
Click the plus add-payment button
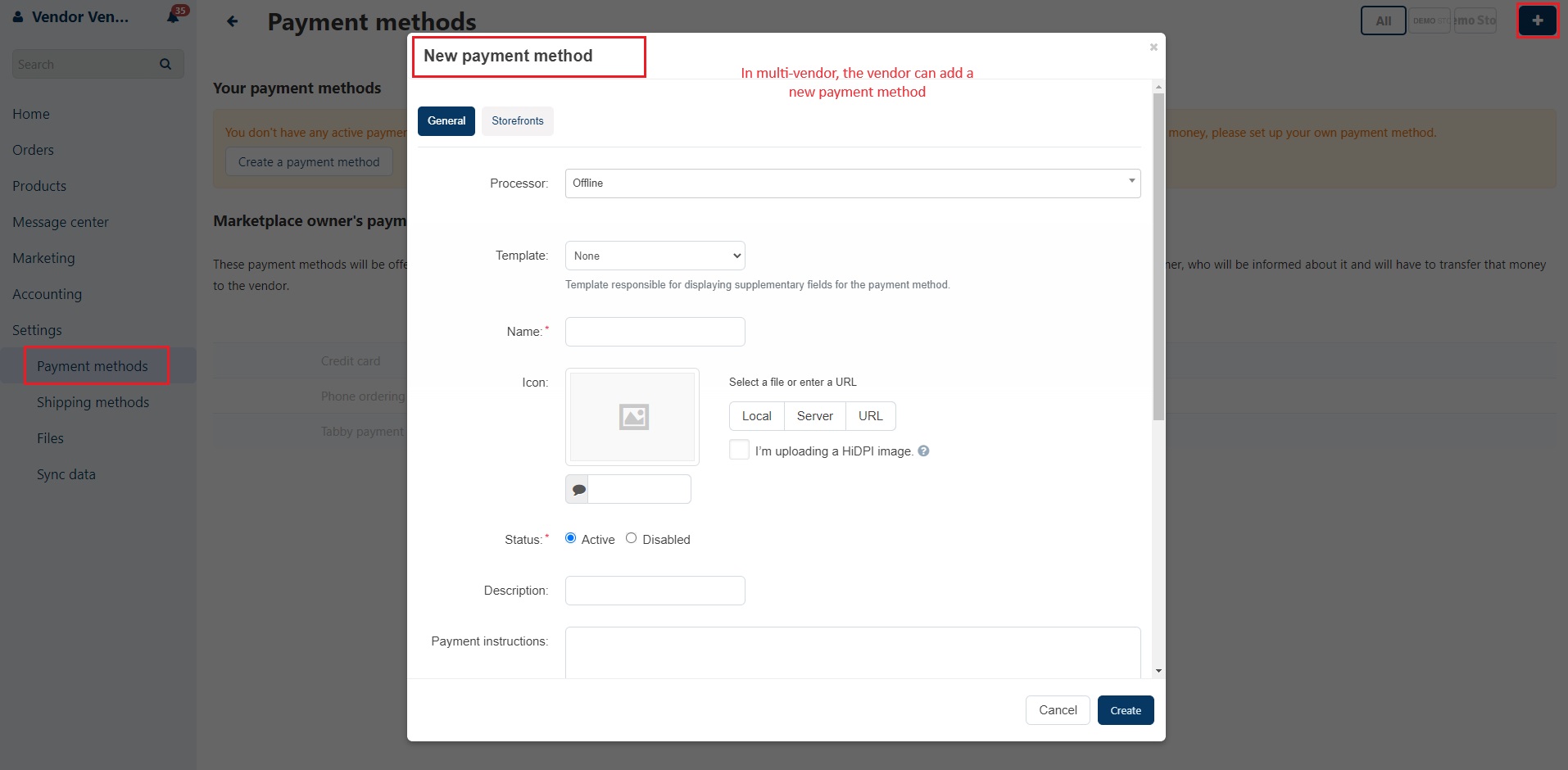click(1537, 20)
